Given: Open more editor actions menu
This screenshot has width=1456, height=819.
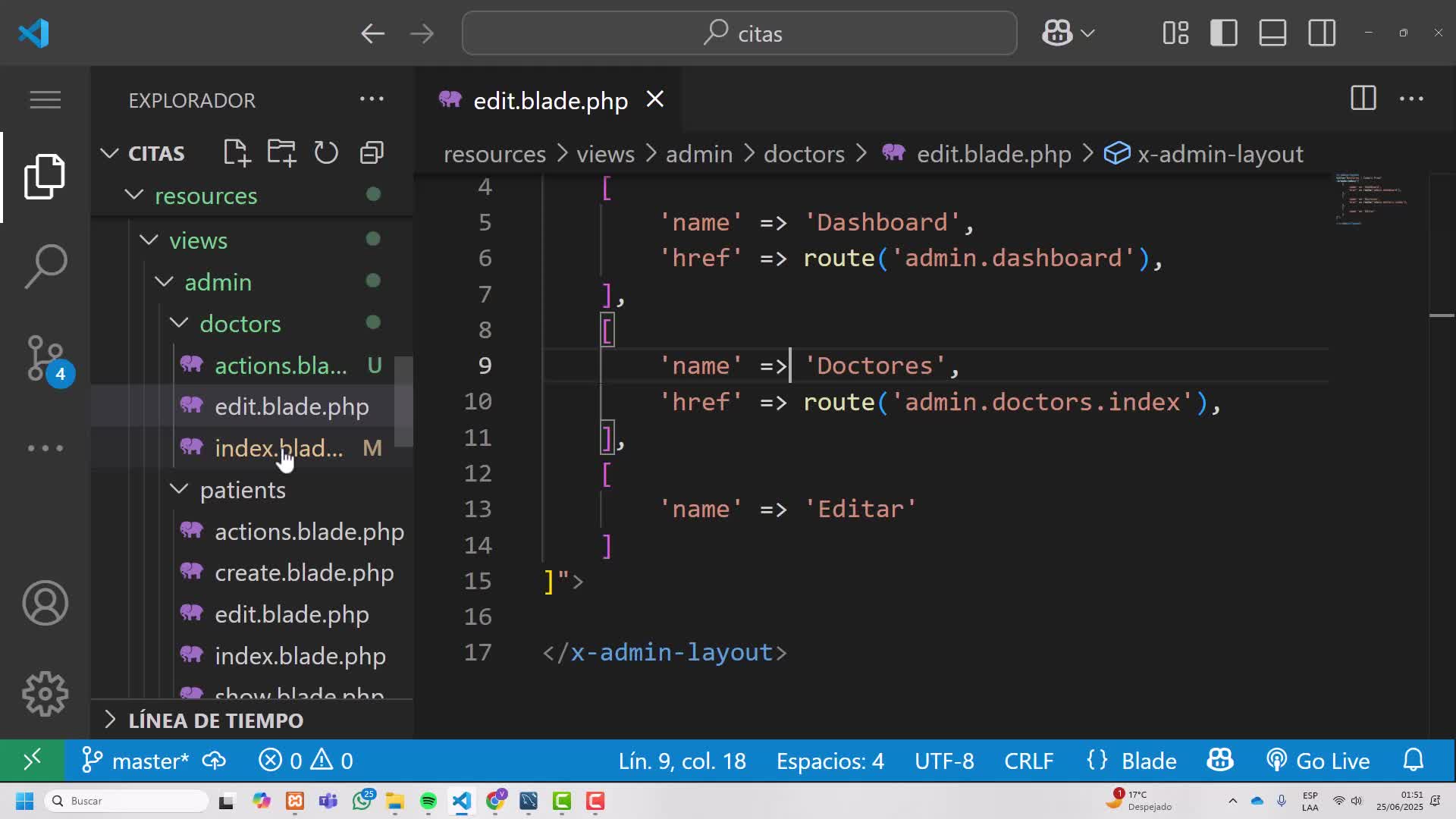Looking at the screenshot, I should 1411,99.
